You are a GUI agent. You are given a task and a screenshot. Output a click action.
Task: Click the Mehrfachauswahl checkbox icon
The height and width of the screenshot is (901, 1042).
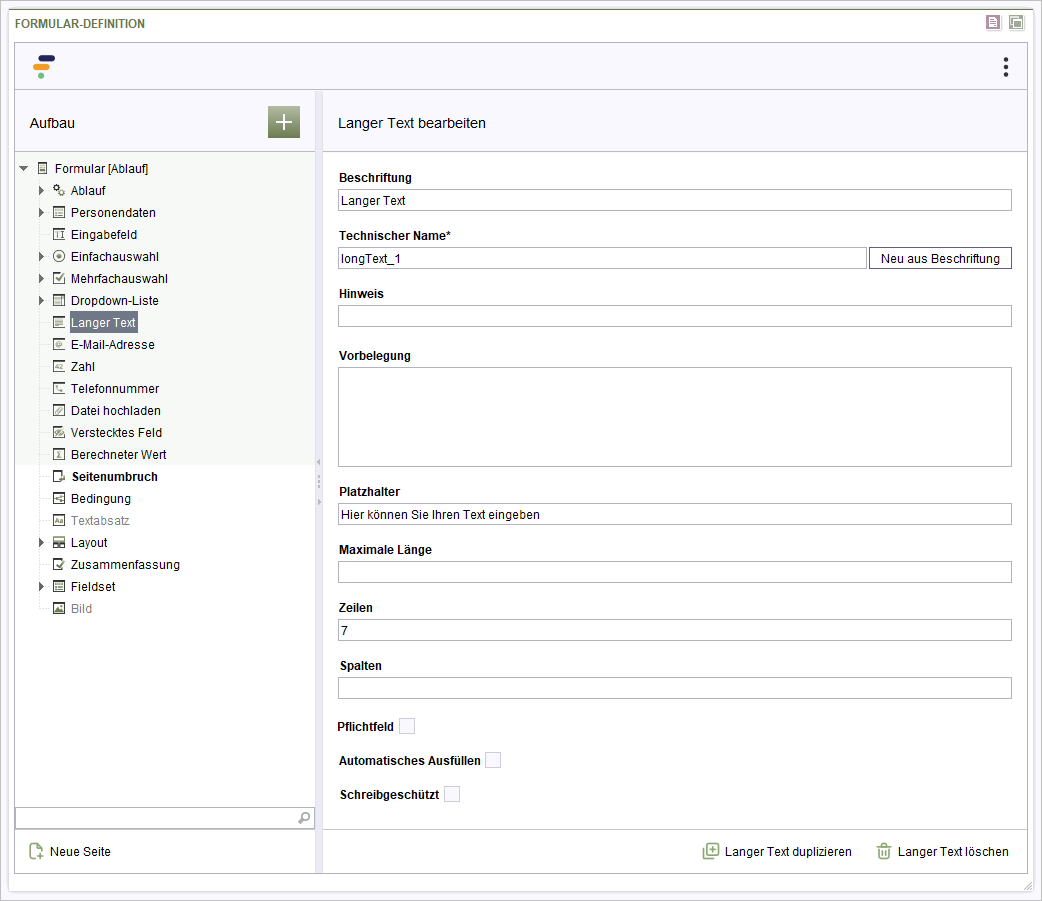pos(59,278)
